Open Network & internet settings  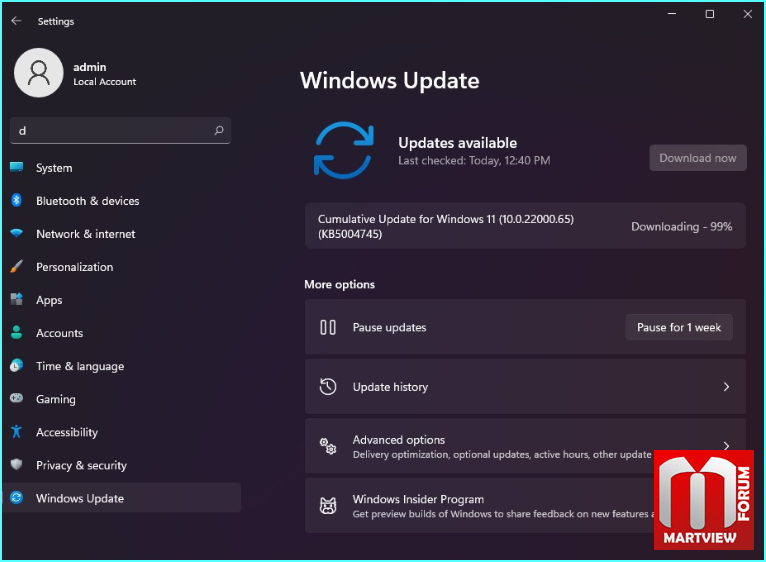tap(122, 234)
